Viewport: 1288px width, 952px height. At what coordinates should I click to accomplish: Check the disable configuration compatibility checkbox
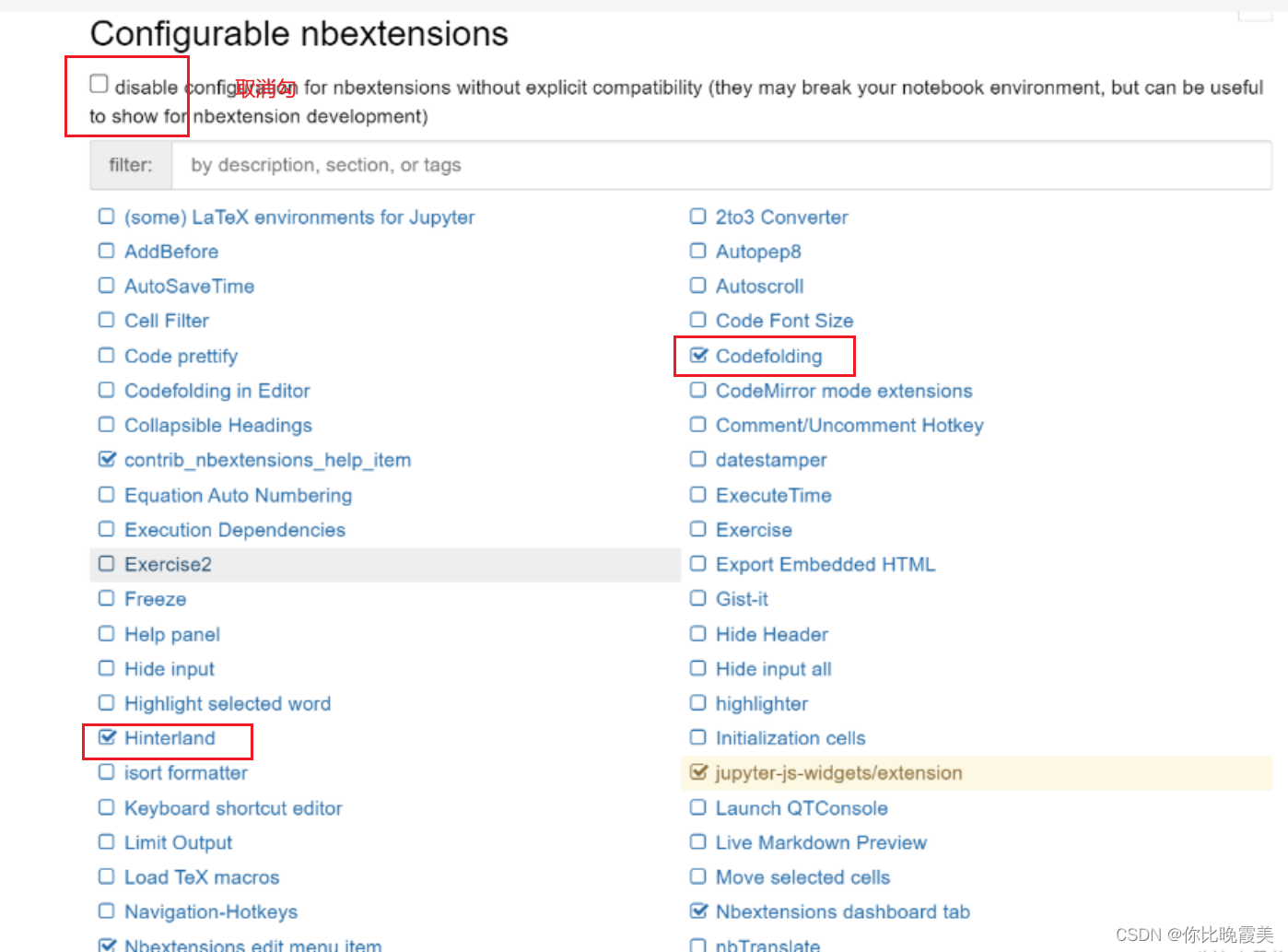pyautogui.click(x=98, y=82)
